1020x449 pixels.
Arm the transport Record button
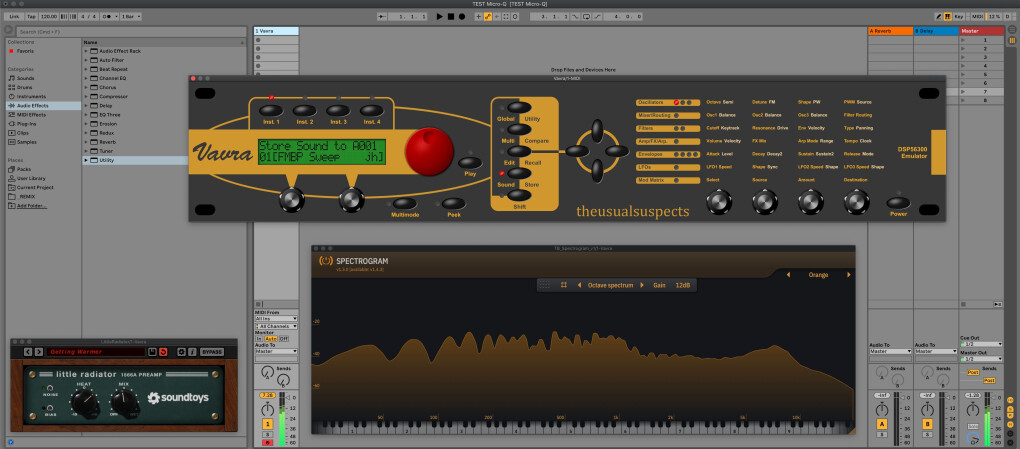tap(461, 16)
